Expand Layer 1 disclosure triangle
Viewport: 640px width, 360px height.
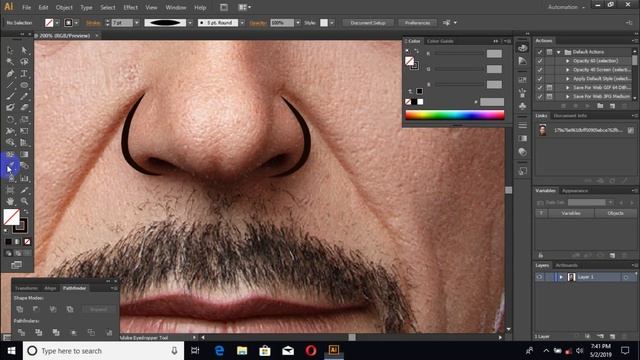pos(561,277)
